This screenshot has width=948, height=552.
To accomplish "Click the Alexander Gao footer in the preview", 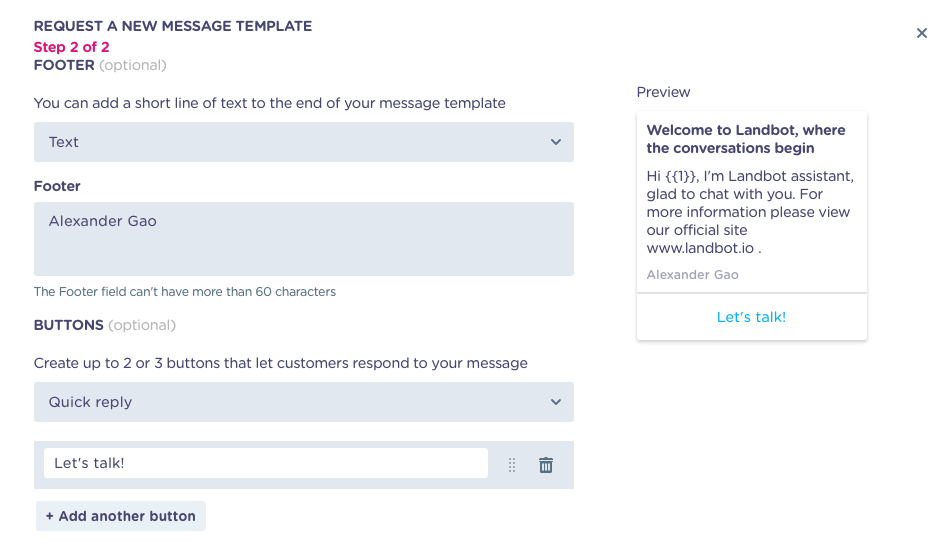I will pyautogui.click(x=692, y=274).
